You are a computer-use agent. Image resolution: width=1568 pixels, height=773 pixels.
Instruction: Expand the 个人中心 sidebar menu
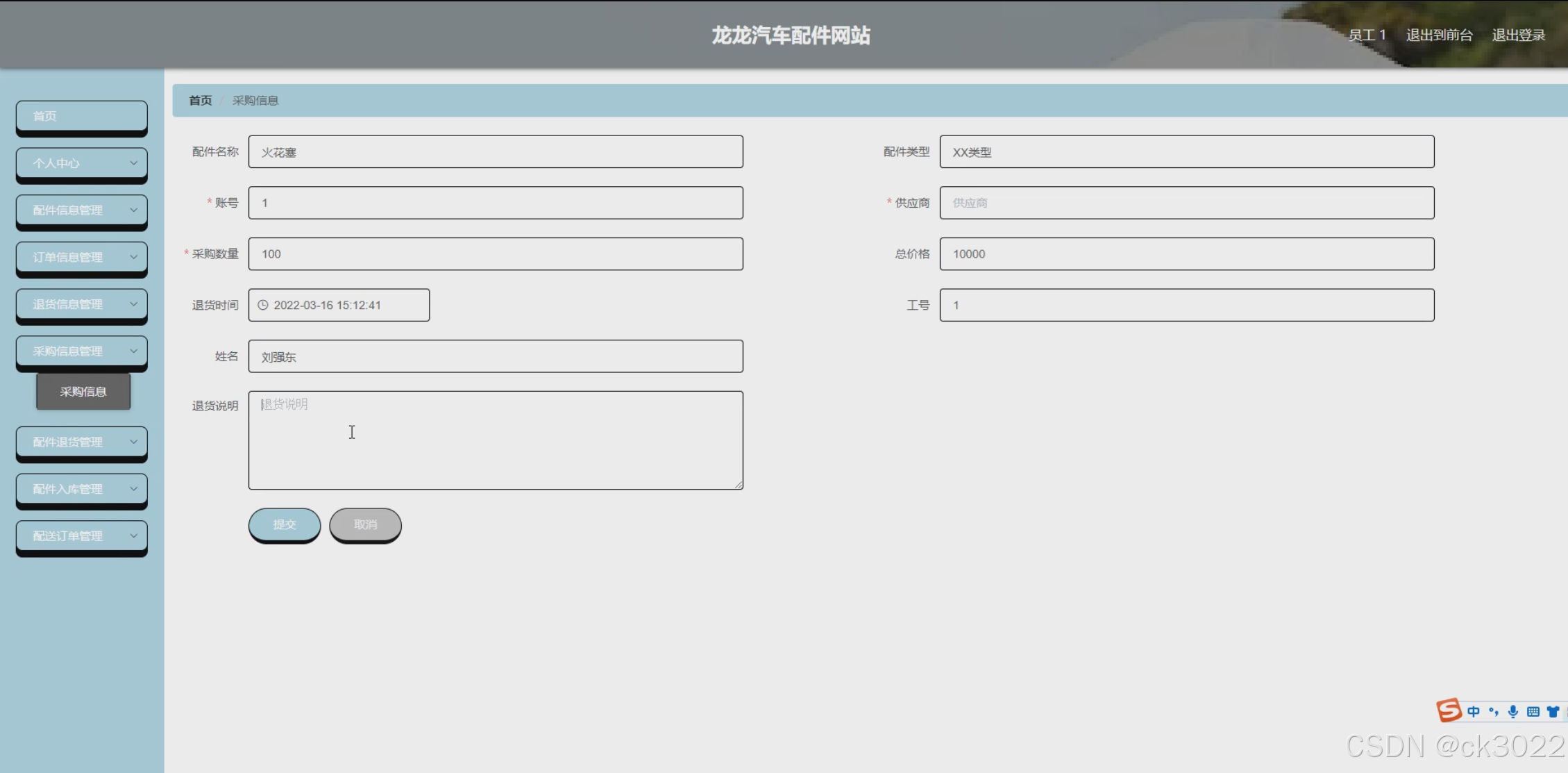(x=81, y=163)
